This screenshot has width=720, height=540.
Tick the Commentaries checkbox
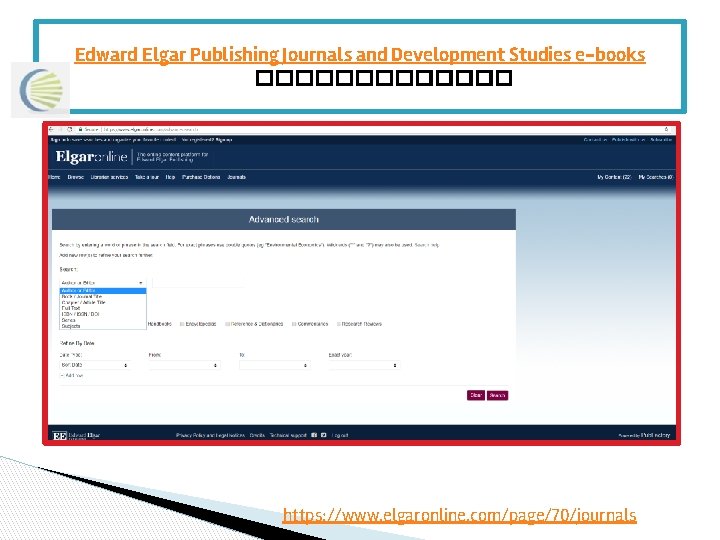(x=294, y=324)
